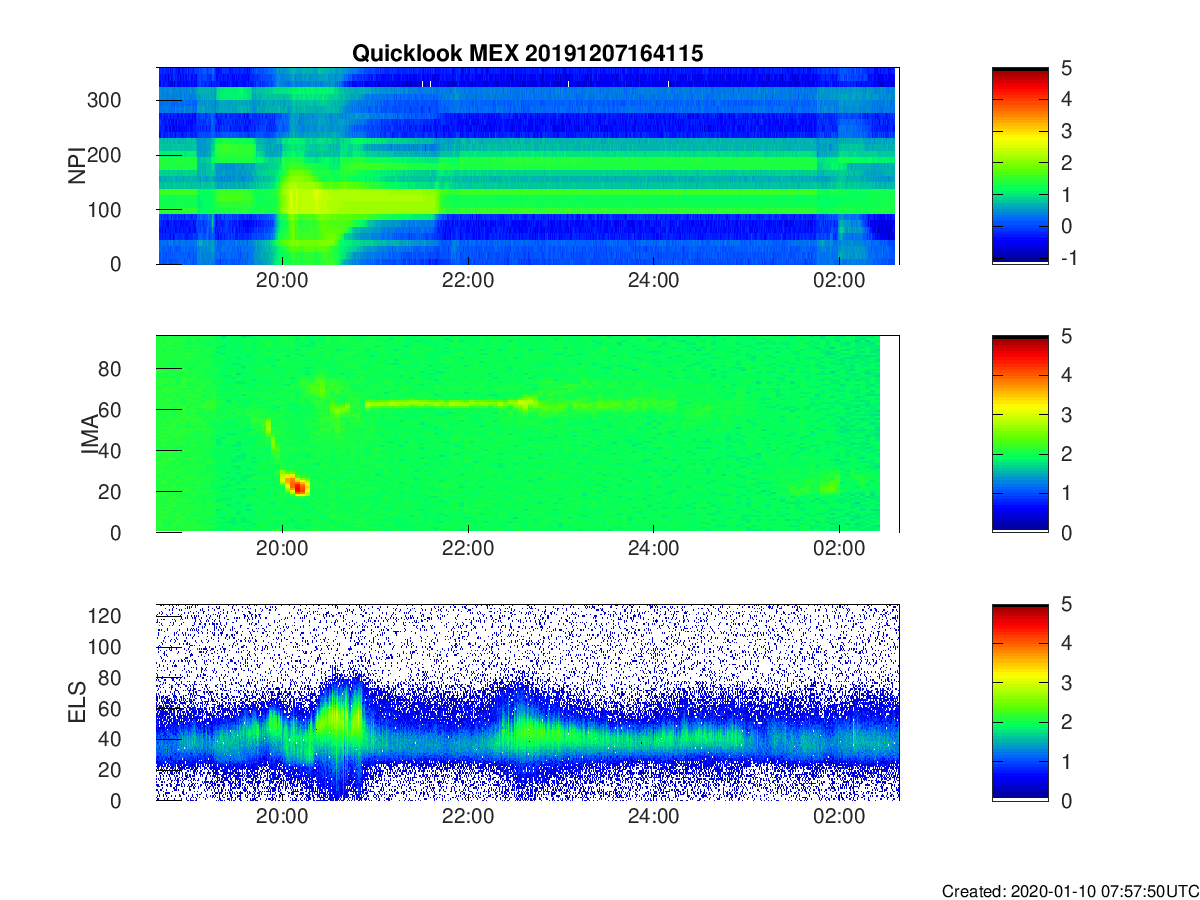Click the '3' label on ELS colorbar

(x=1066, y=683)
